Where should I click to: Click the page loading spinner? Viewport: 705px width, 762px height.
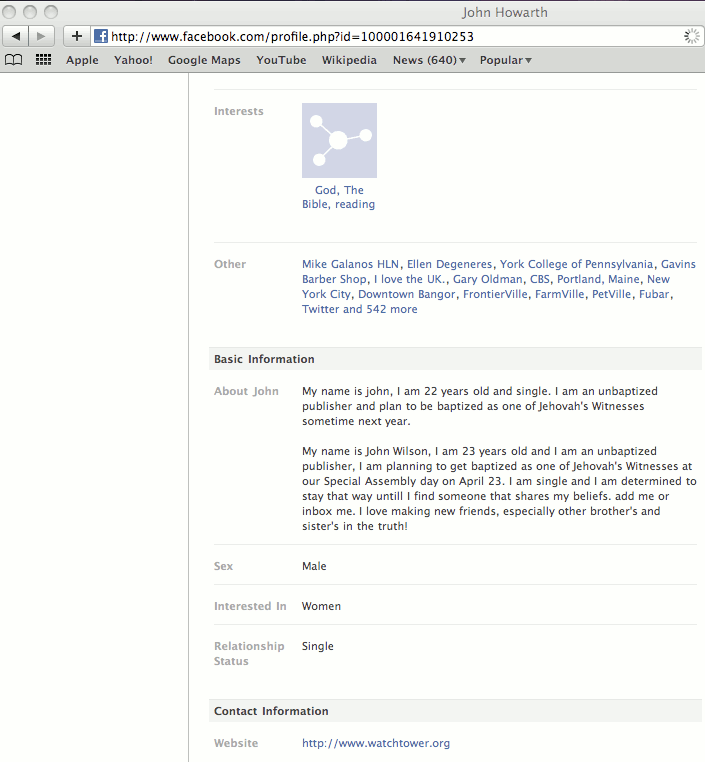pyautogui.click(x=691, y=36)
